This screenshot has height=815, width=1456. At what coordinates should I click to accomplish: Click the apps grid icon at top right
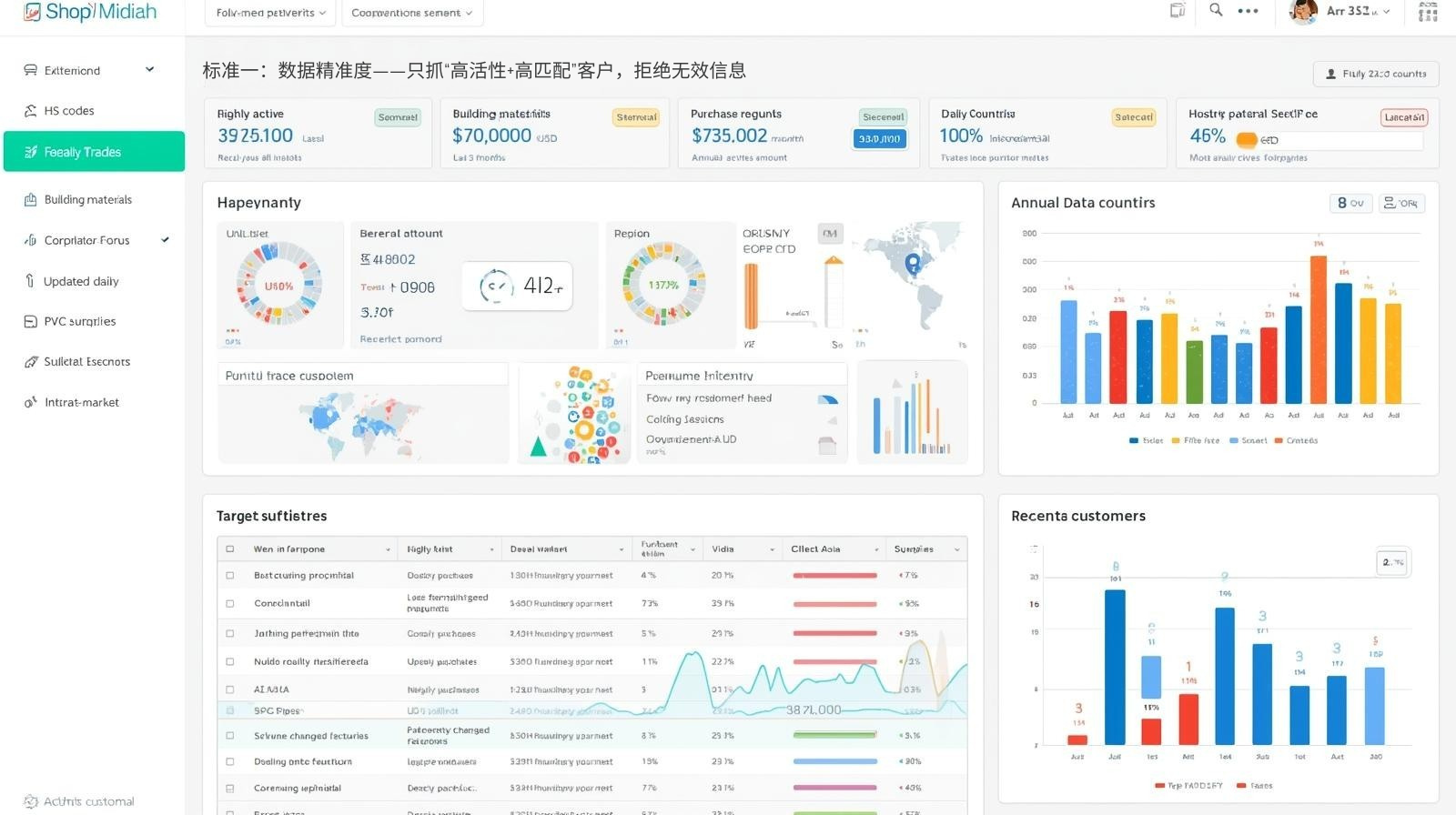click(x=1428, y=12)
